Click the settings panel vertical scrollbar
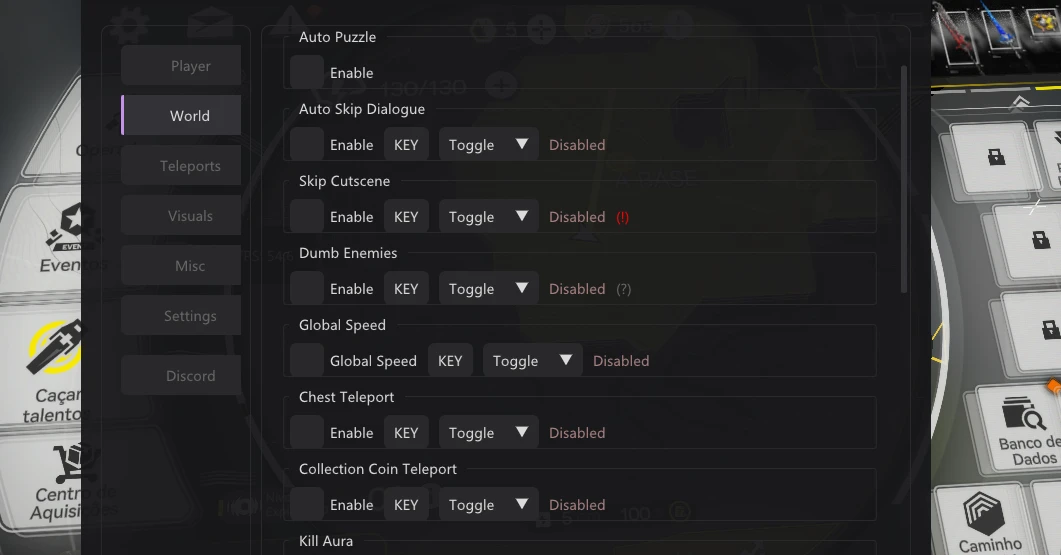 [904, 180]
